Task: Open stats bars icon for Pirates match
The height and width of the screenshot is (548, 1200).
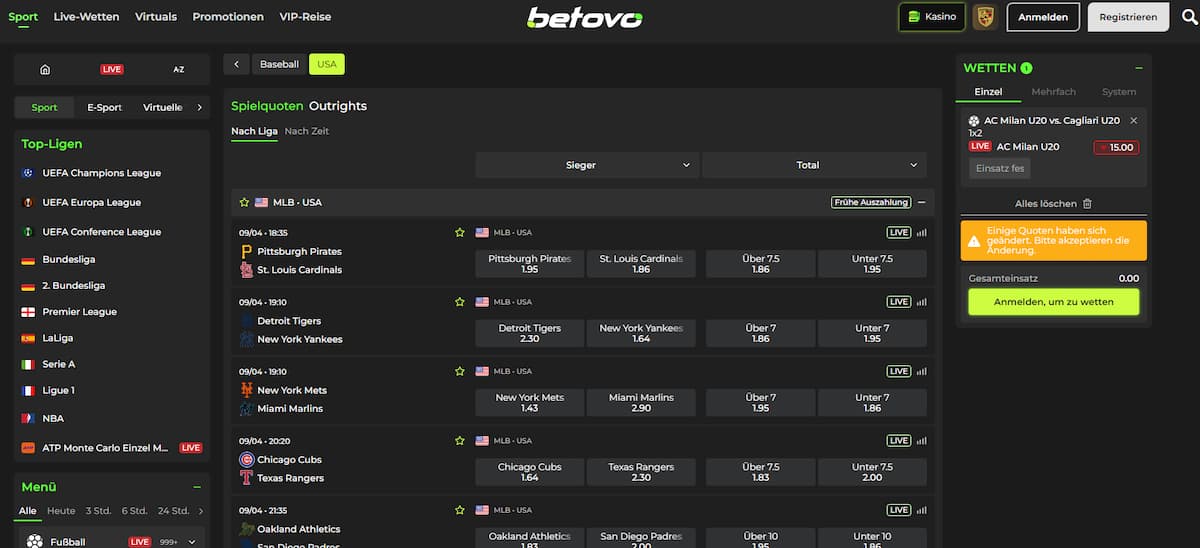Action: (922, 232)
